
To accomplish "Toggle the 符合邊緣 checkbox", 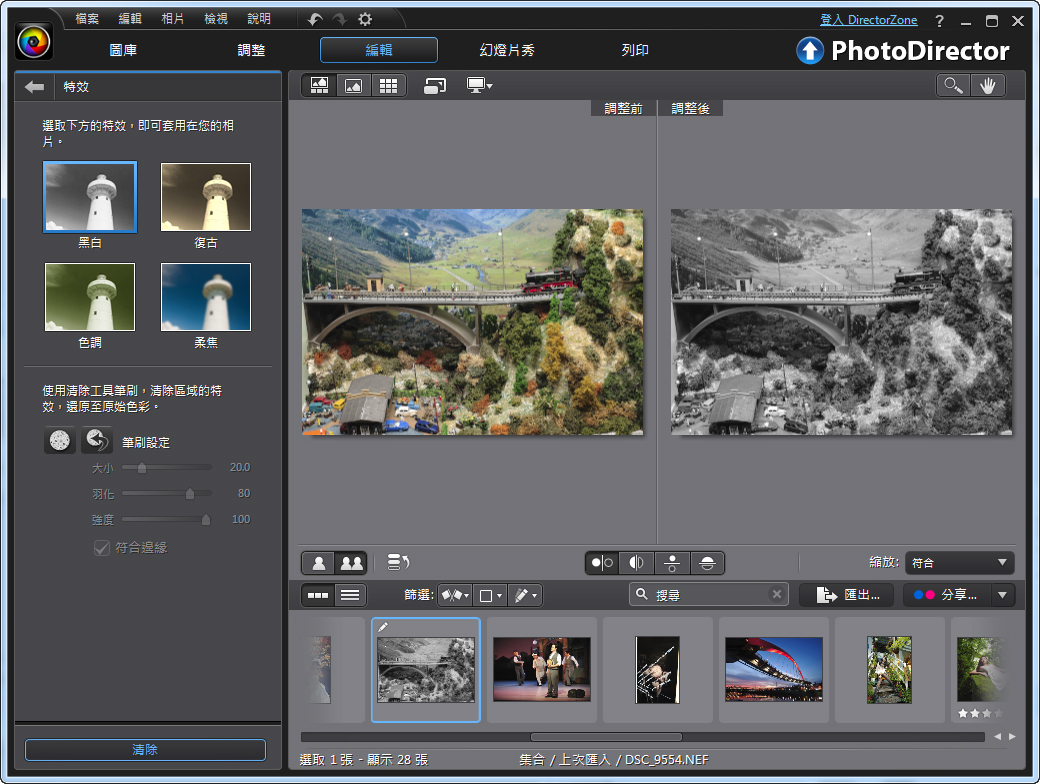I will click(101, 547).
